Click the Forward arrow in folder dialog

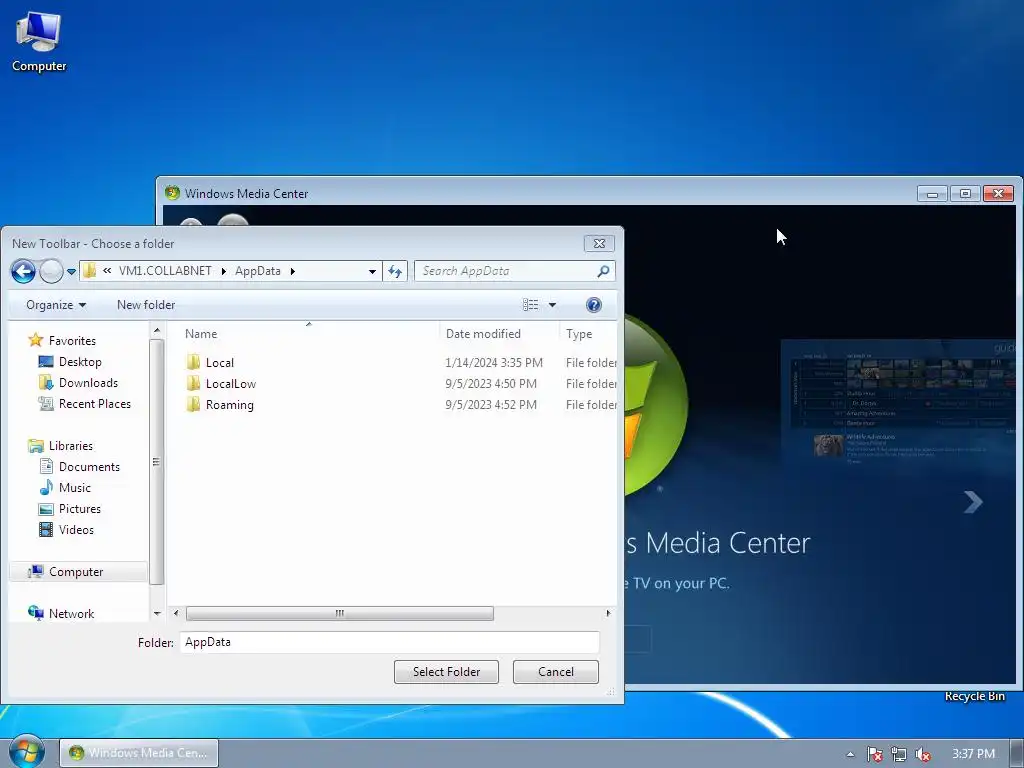tap(51, 271)
